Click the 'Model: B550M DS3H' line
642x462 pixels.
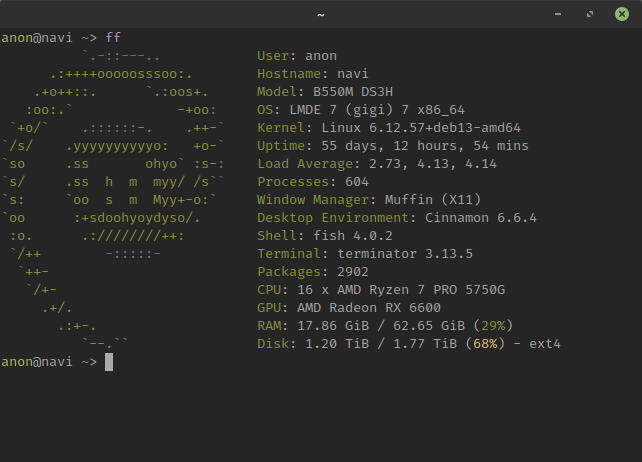(x=325, y=92)
